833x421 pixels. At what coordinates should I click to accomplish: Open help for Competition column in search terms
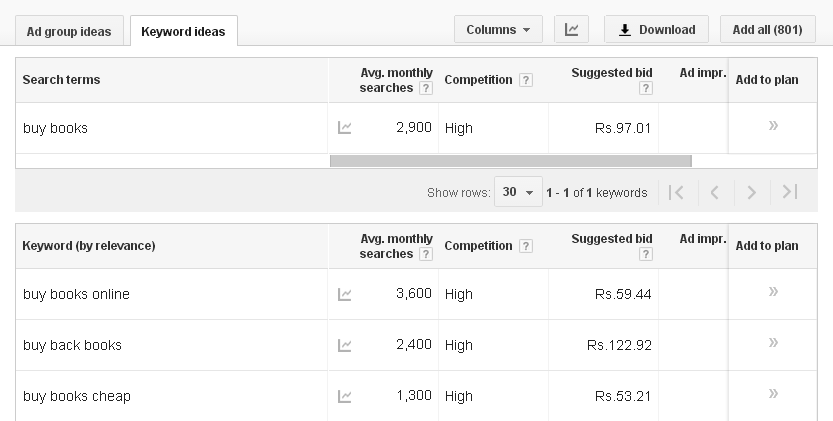tap(526, 80)
